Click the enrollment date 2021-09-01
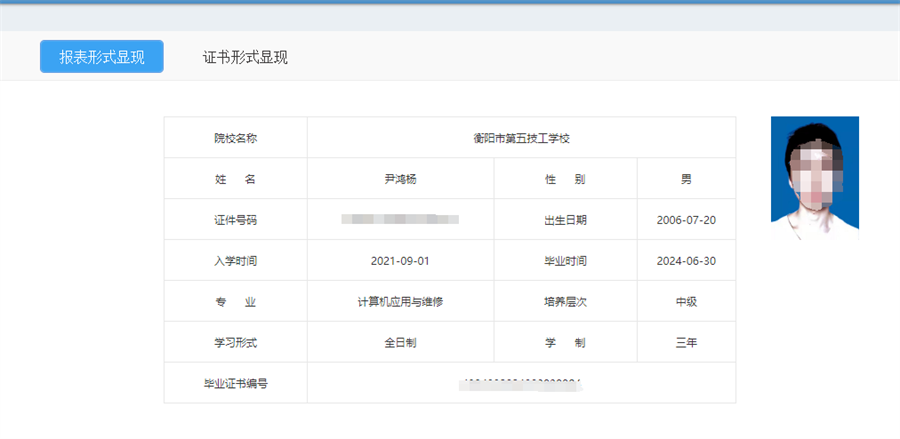 pyautogui.click(x=400, y=261)
